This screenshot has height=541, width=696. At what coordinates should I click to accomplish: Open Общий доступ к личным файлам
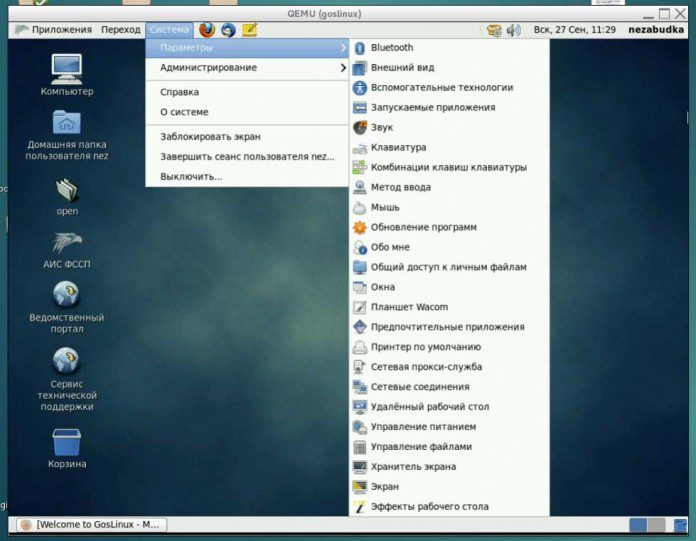[x=449, y=267]
